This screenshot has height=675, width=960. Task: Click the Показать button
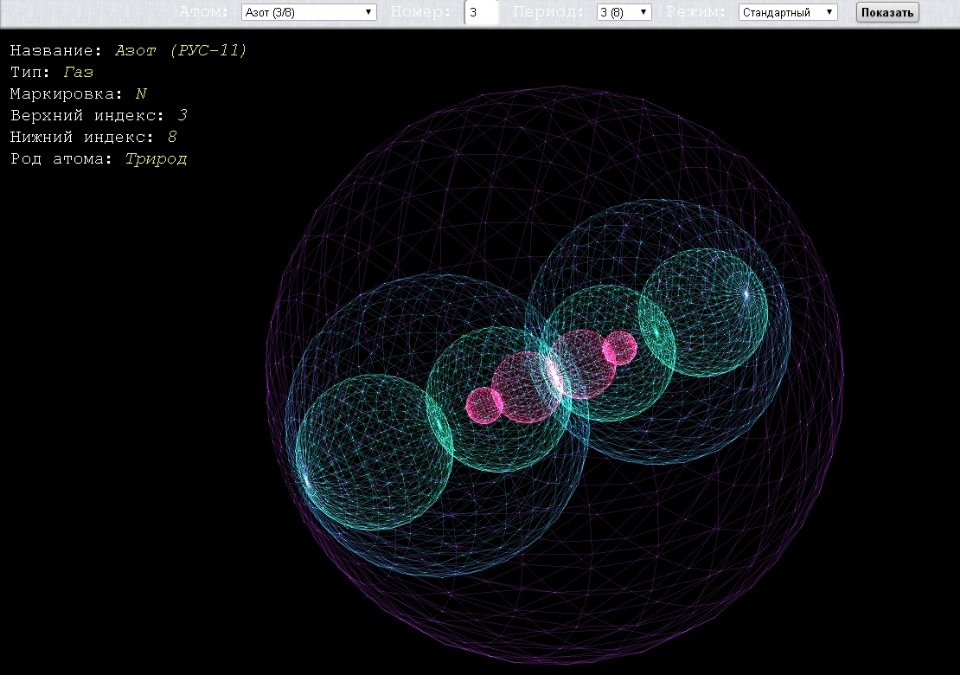coord(887,12)
